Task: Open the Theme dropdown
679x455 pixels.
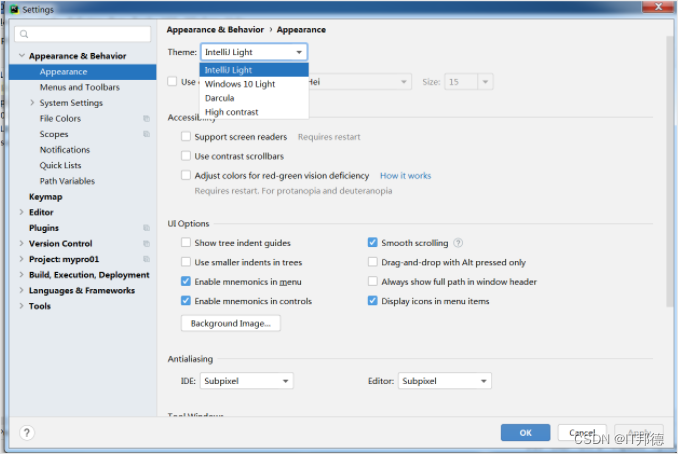Action: [x=254, y=52]
